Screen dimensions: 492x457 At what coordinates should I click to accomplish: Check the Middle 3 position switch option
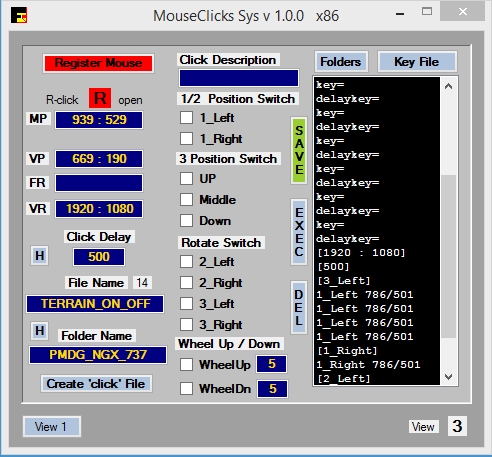pyautogui.click(x=186, y=200)
